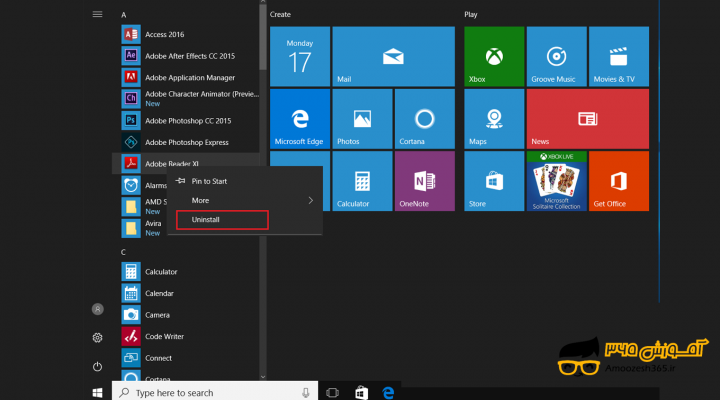Open Microsoft Solitaire Collection tile
This screenshot has height=400, width=720.
coord(557,181)
